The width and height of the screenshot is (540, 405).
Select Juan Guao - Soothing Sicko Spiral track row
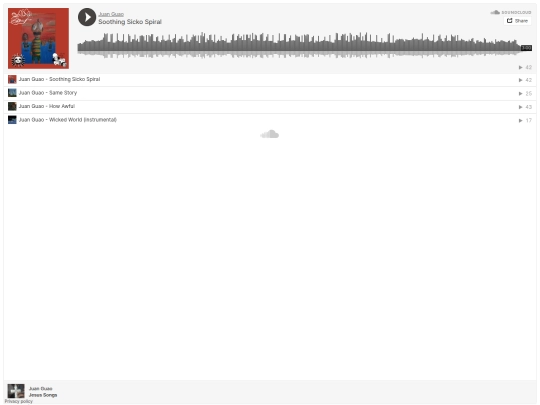point(270,80)
